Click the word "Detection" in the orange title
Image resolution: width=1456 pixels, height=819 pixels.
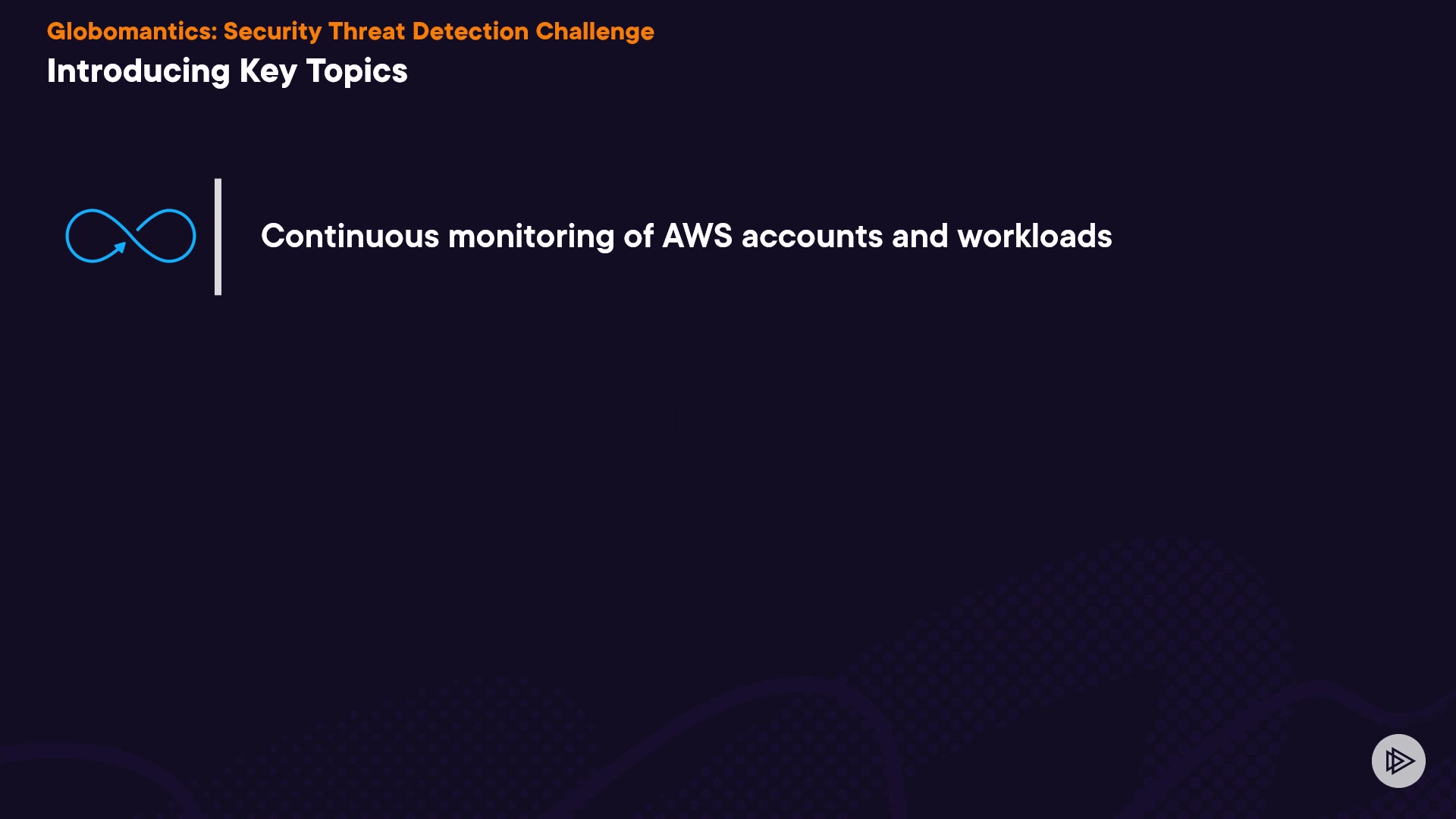coord(470,31)
